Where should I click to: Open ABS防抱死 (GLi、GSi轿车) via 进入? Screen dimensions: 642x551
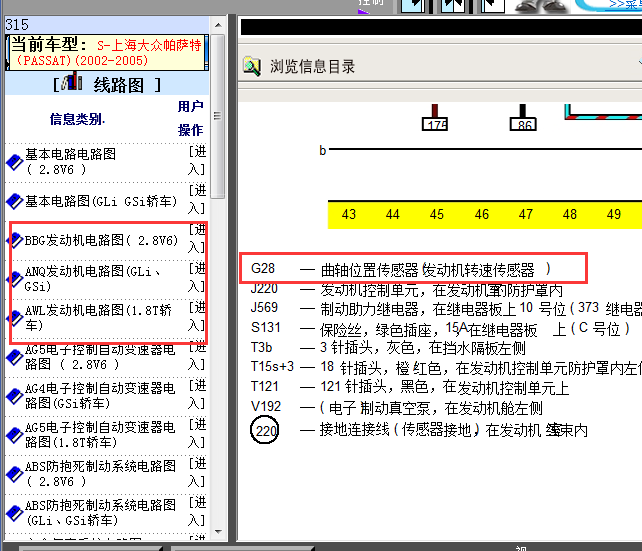pyautogui.click(x=197, y=511)
